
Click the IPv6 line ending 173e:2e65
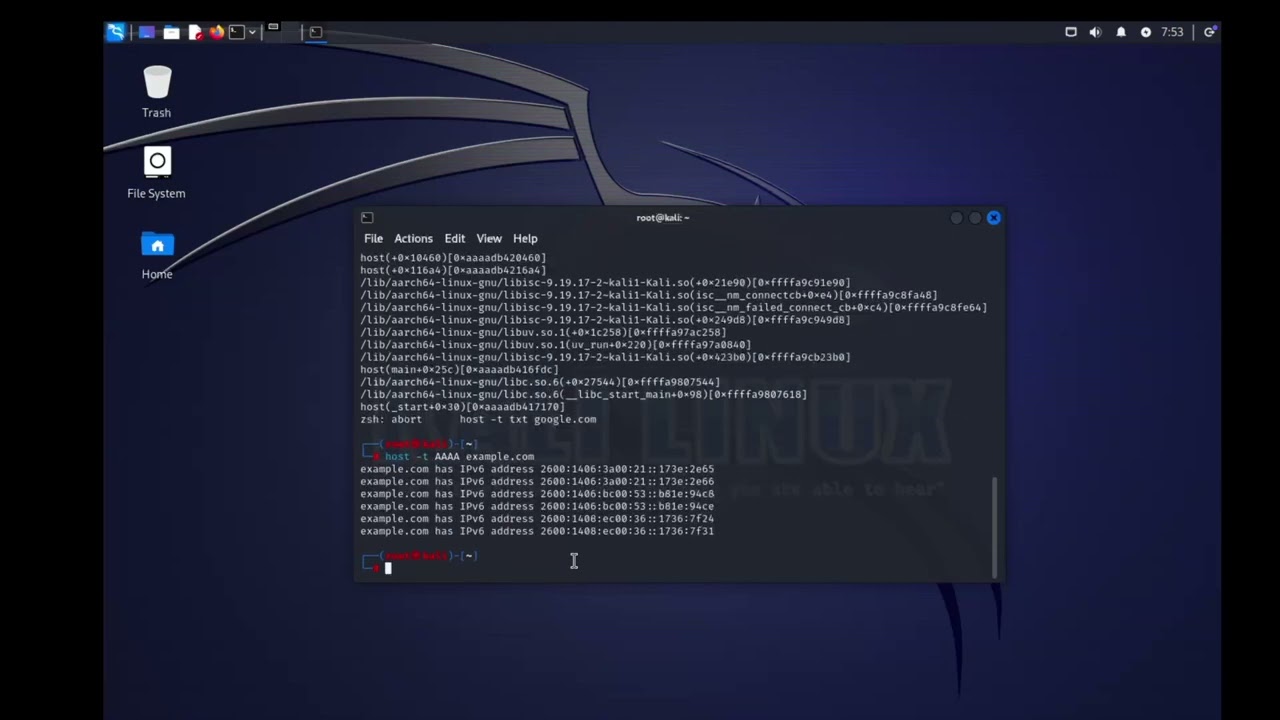[537, 469]
